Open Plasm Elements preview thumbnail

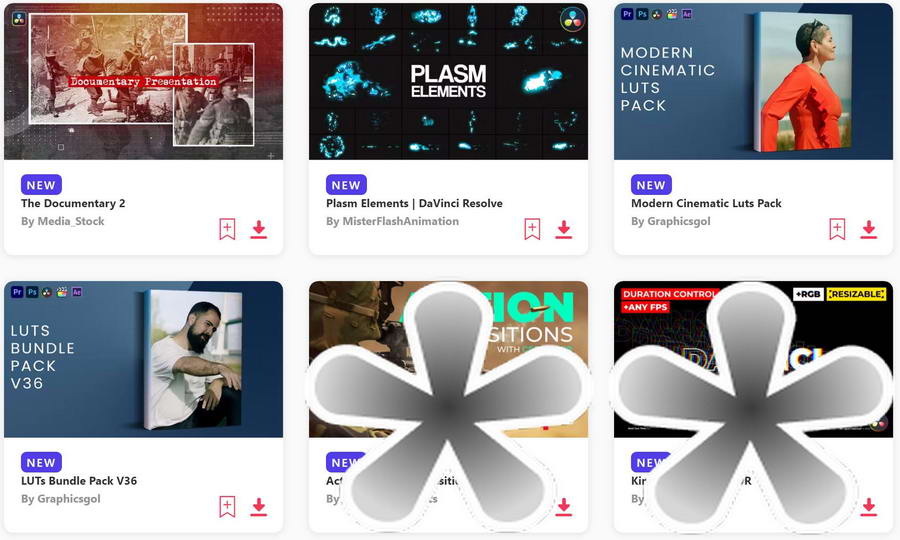click(x=448, y=81)
